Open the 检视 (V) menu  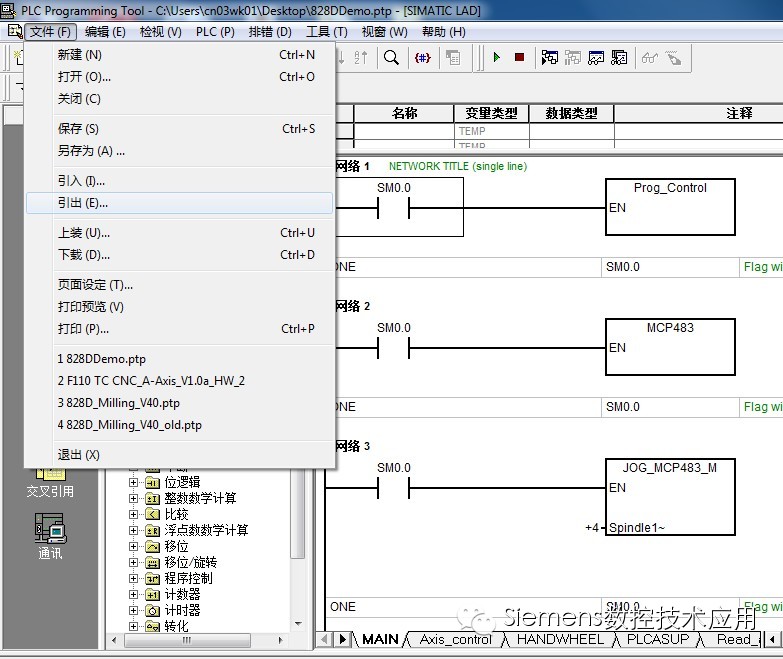click(x=160, y=32)
